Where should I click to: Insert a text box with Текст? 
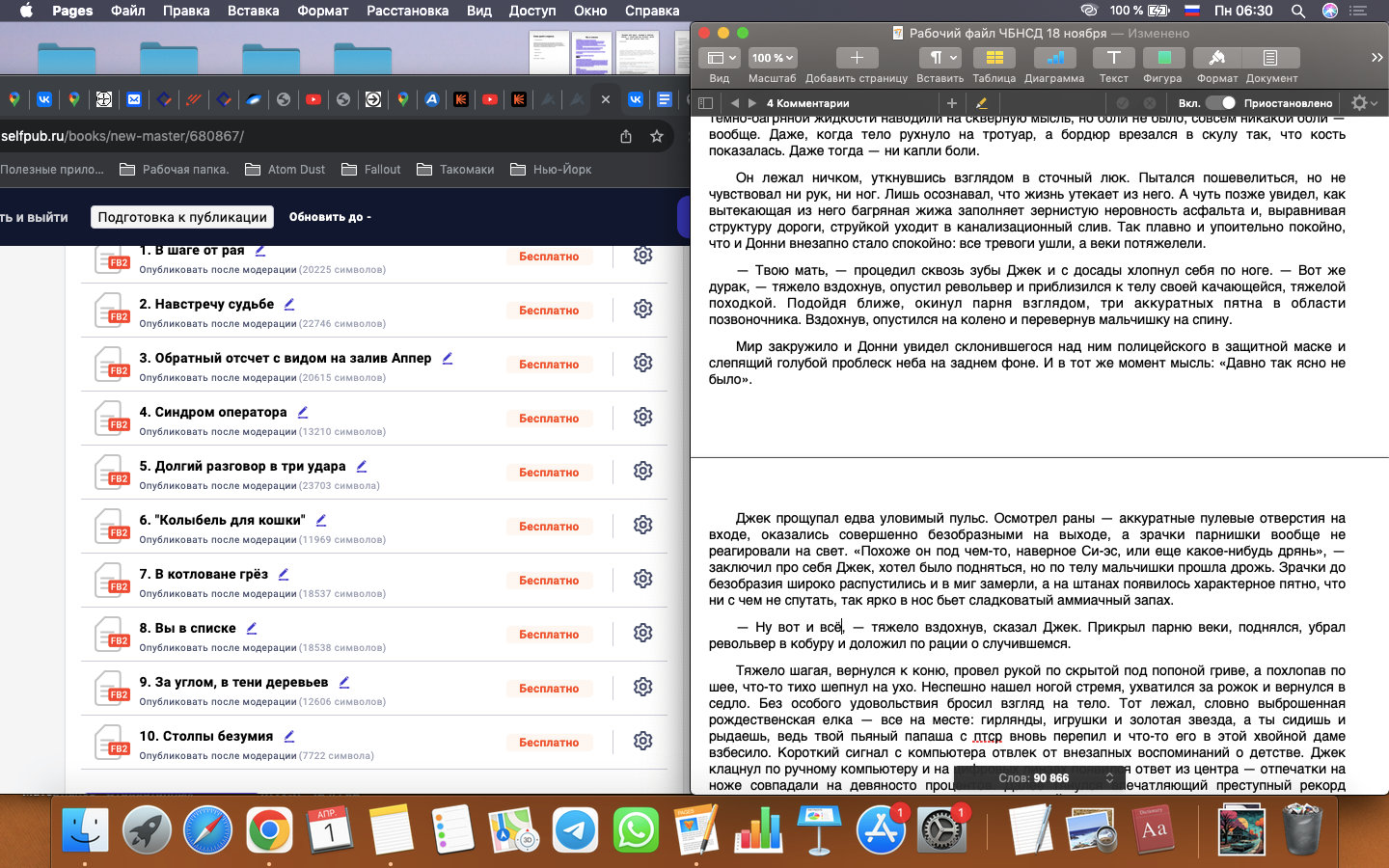[1113, 58]
